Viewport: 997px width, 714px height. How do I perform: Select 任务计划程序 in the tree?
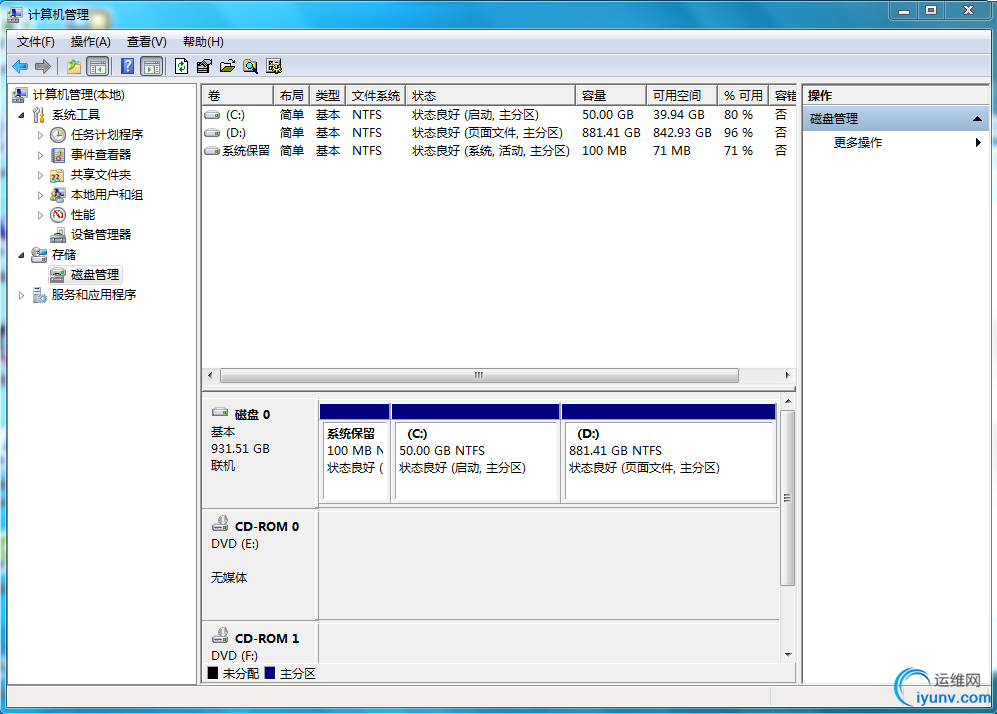[107, 135]
